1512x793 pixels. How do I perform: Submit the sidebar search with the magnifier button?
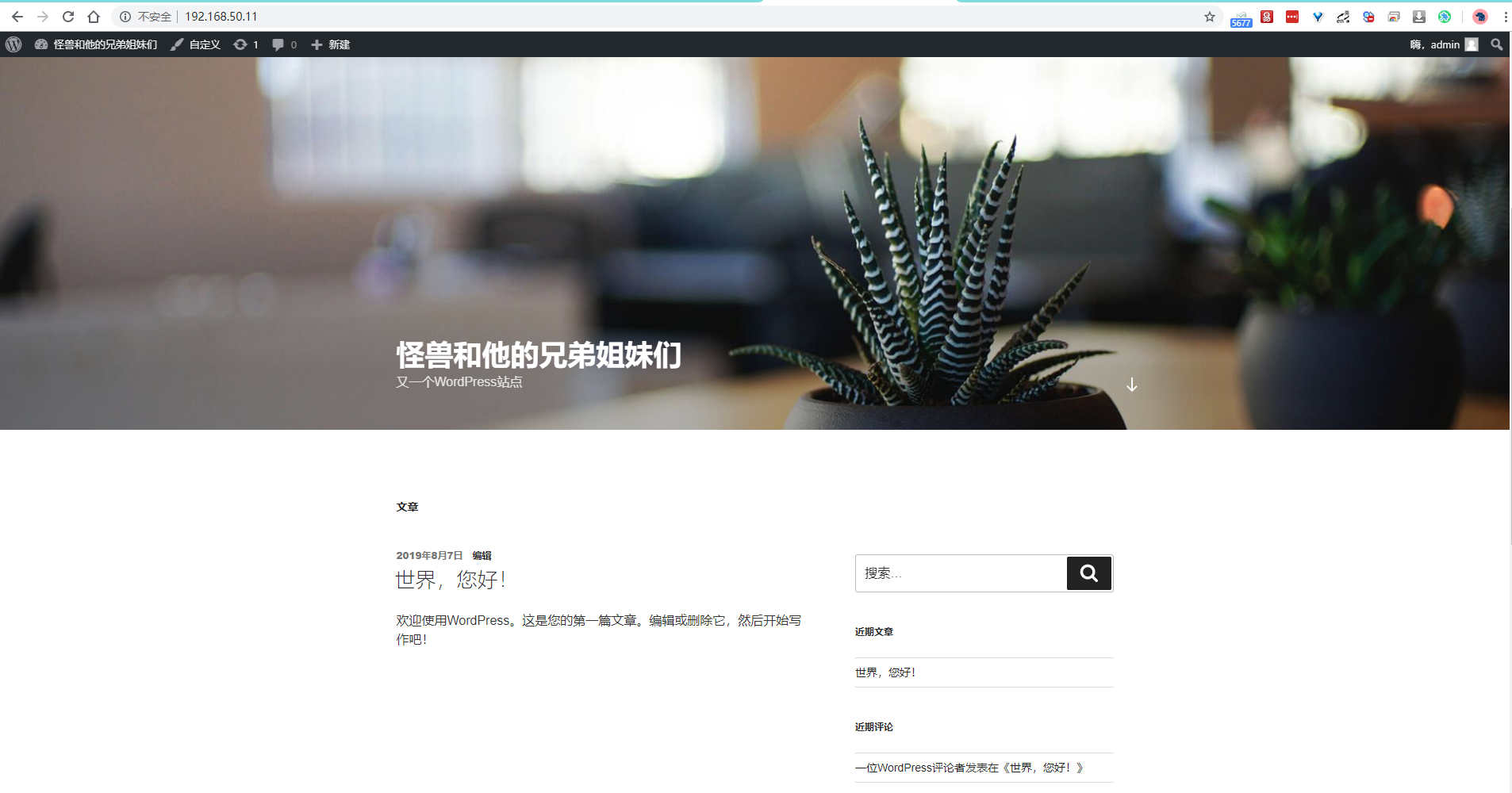tap(1089, 573)
